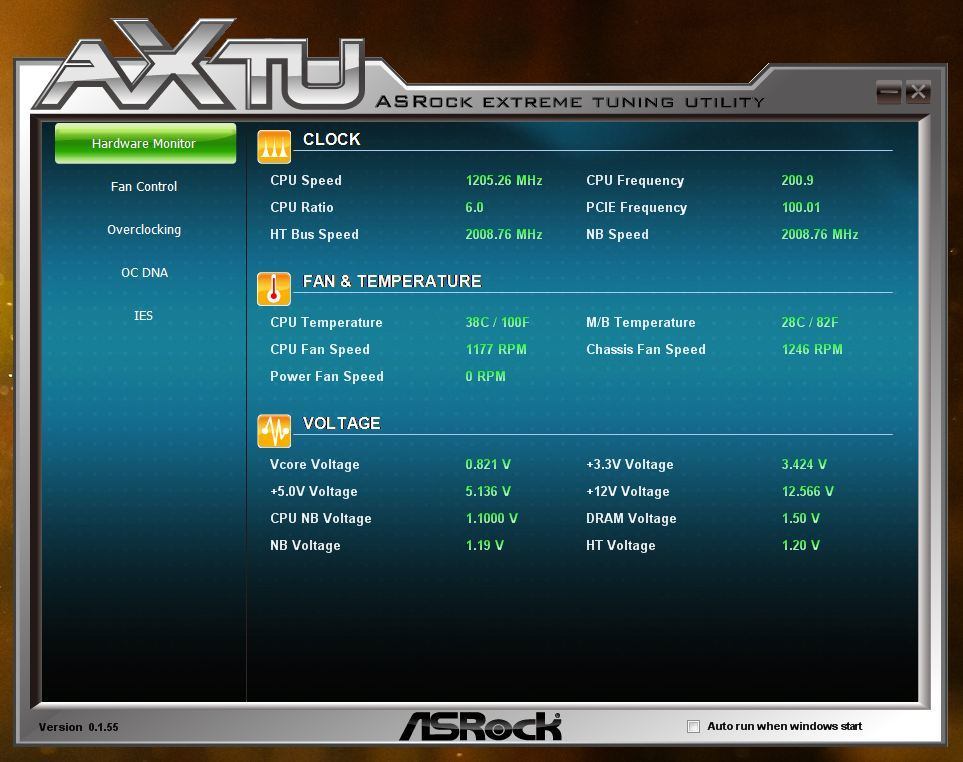Click the ASRock logo at bottom
The width and height of the screenshot is (963, 762).
pyautogui.click(x=480, y=726)
